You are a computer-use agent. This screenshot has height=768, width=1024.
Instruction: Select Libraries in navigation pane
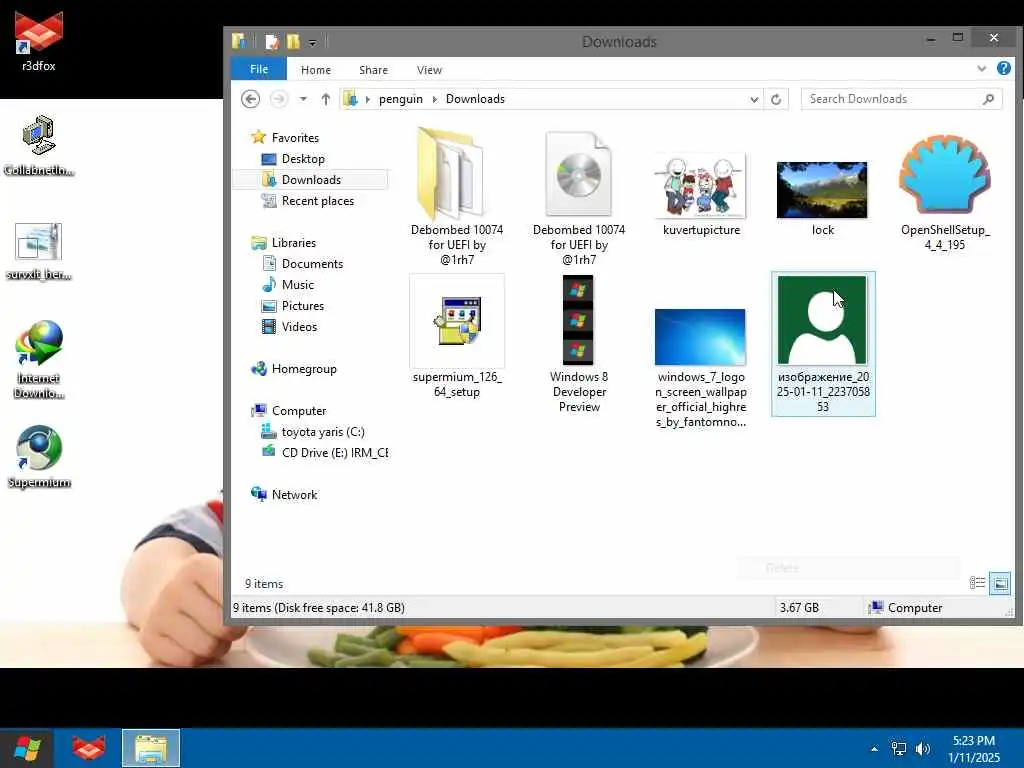293,242
